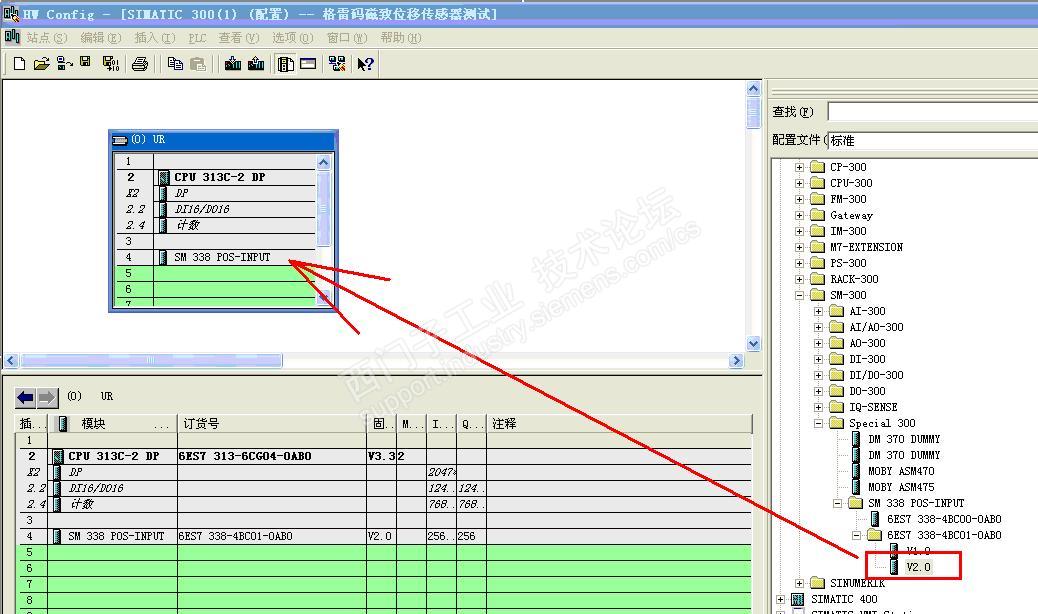
Task: Click the 注释 column header
Action: [x=620, y=423]
